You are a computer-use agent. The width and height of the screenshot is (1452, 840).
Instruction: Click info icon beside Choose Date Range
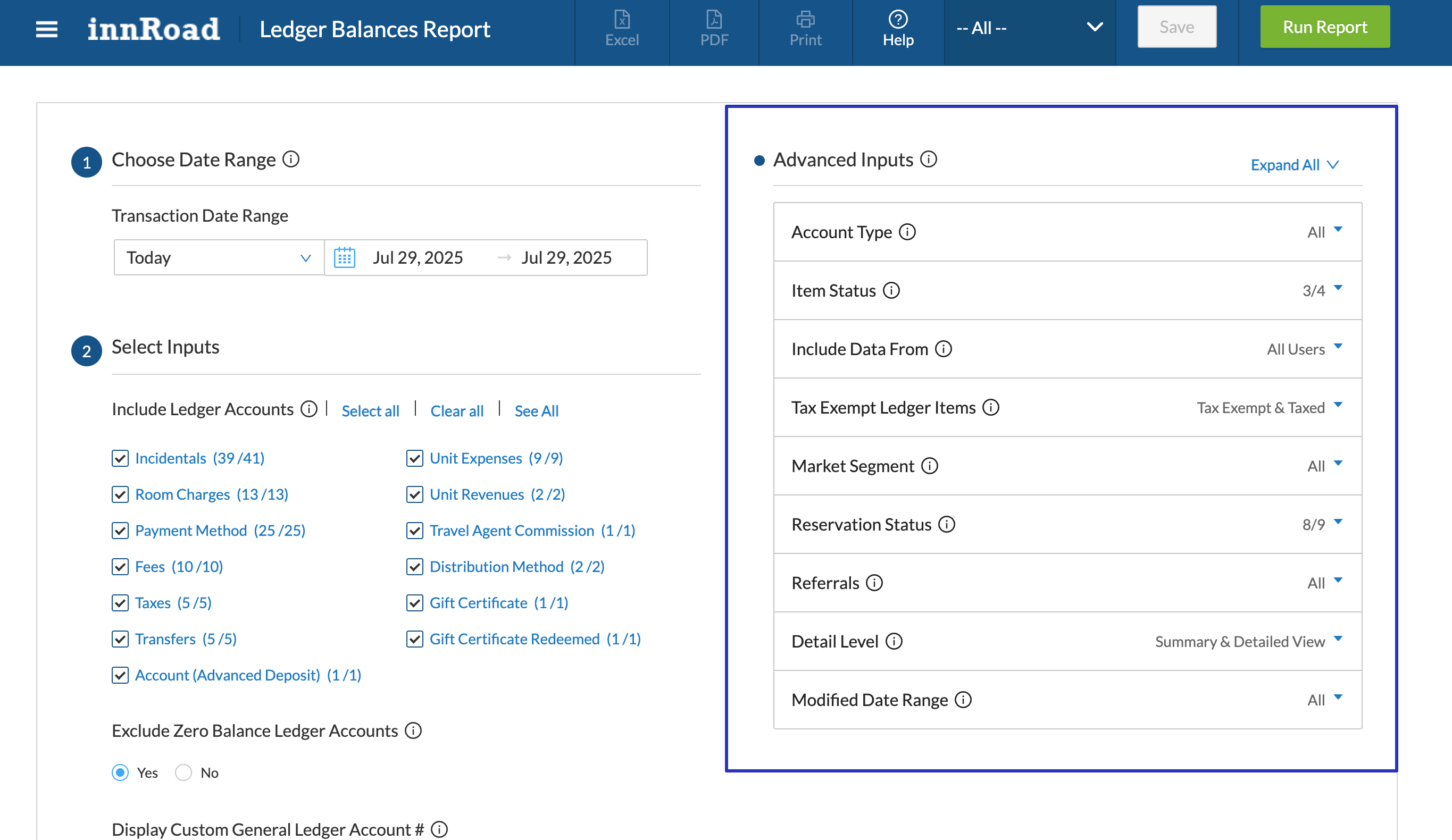(x=291, y=159)
